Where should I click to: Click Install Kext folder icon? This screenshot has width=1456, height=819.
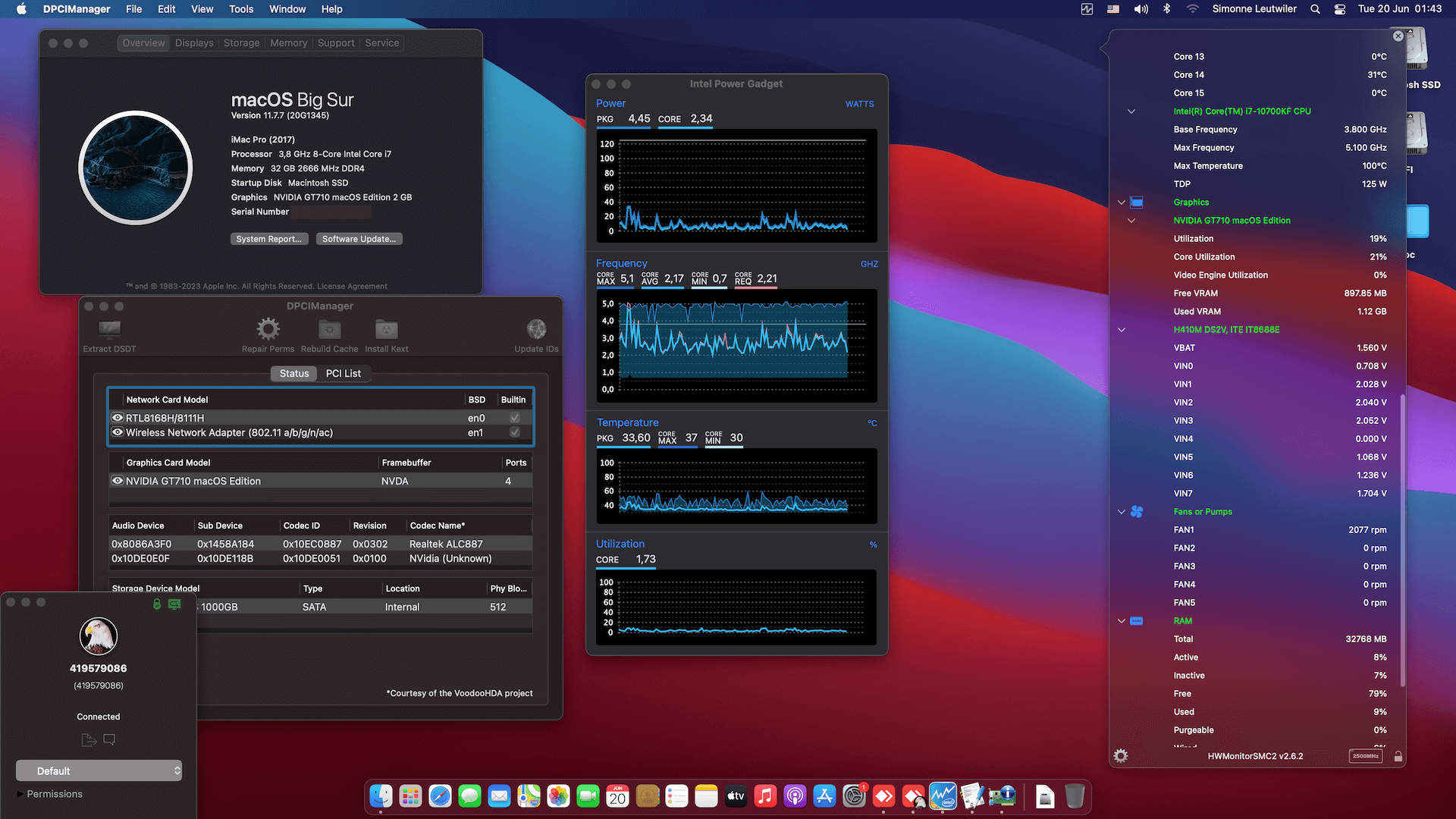point(387,329)
